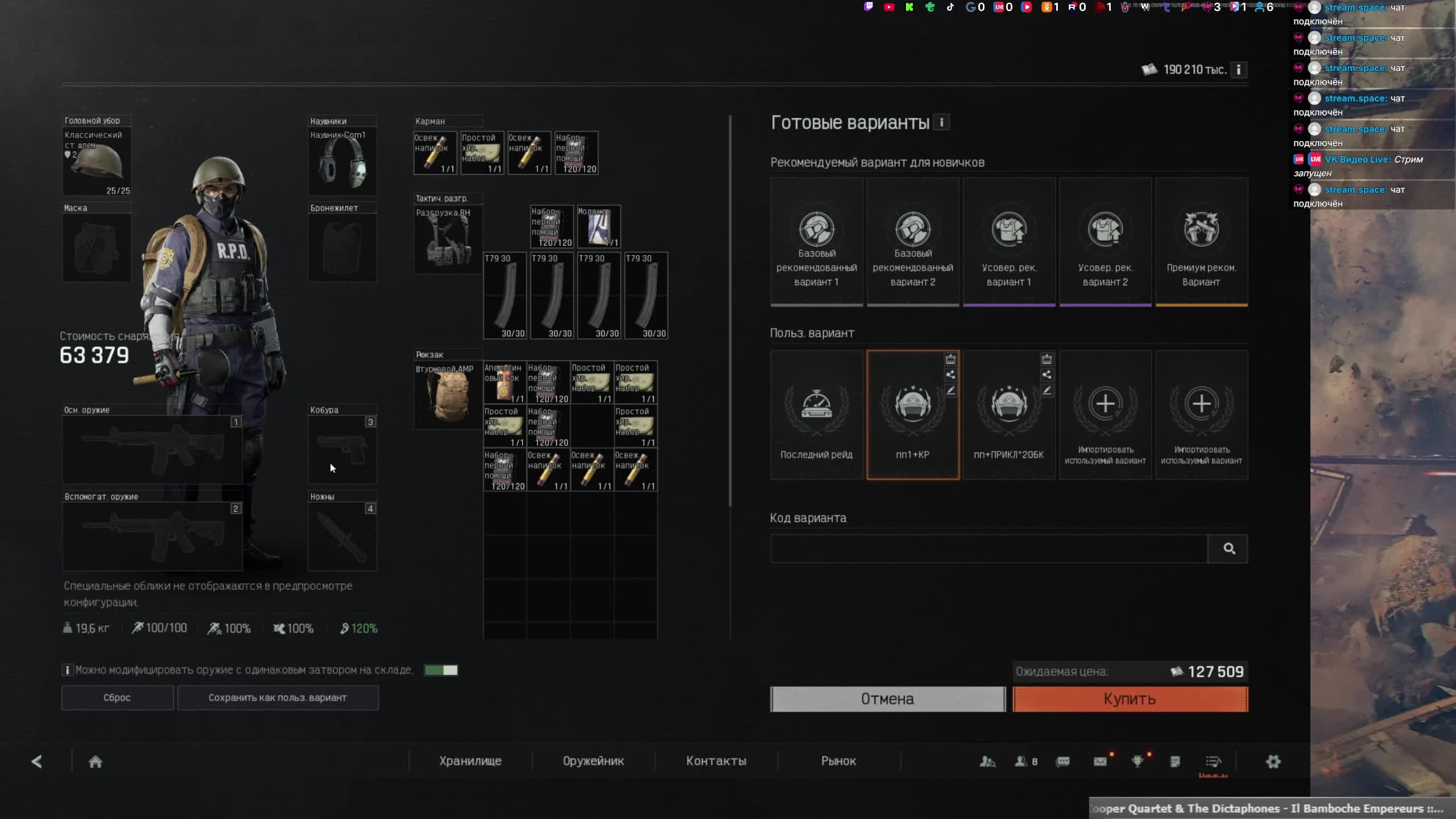Open the Осн. оружие primary weapon slot
The height and width of the screenshot is (819, 1456).
tap(152, 450)
